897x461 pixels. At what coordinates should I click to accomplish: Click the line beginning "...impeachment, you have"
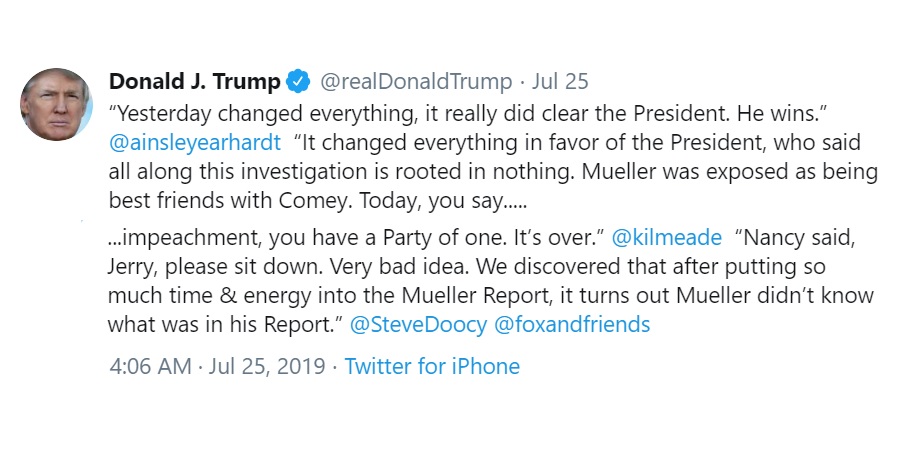tap(482, 237)
